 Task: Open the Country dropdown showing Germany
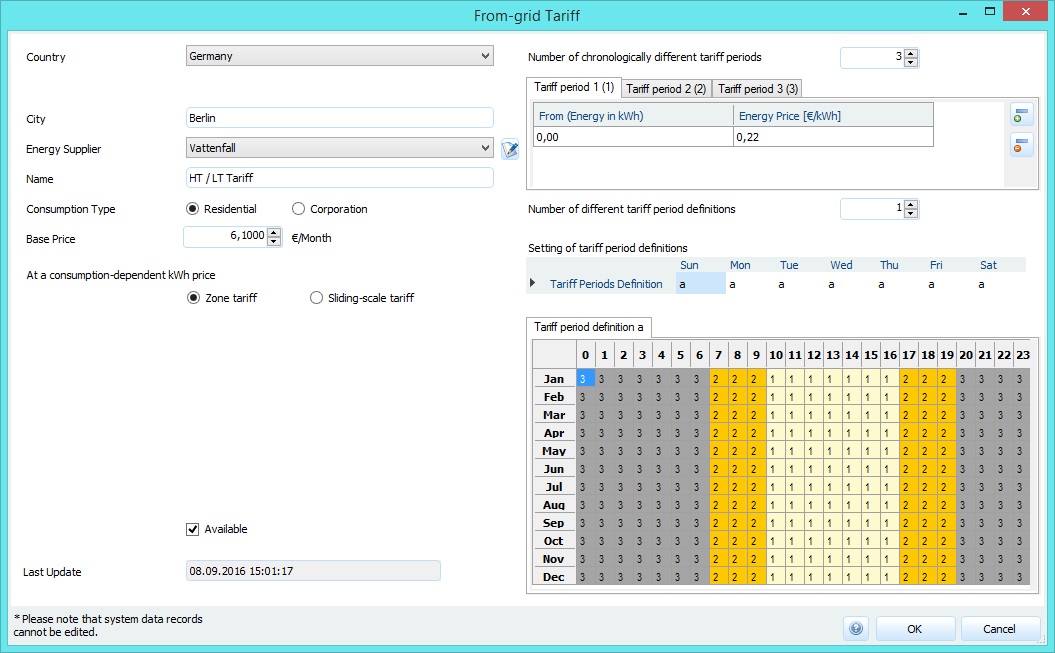pyautogui.click(x=339, y=56)
